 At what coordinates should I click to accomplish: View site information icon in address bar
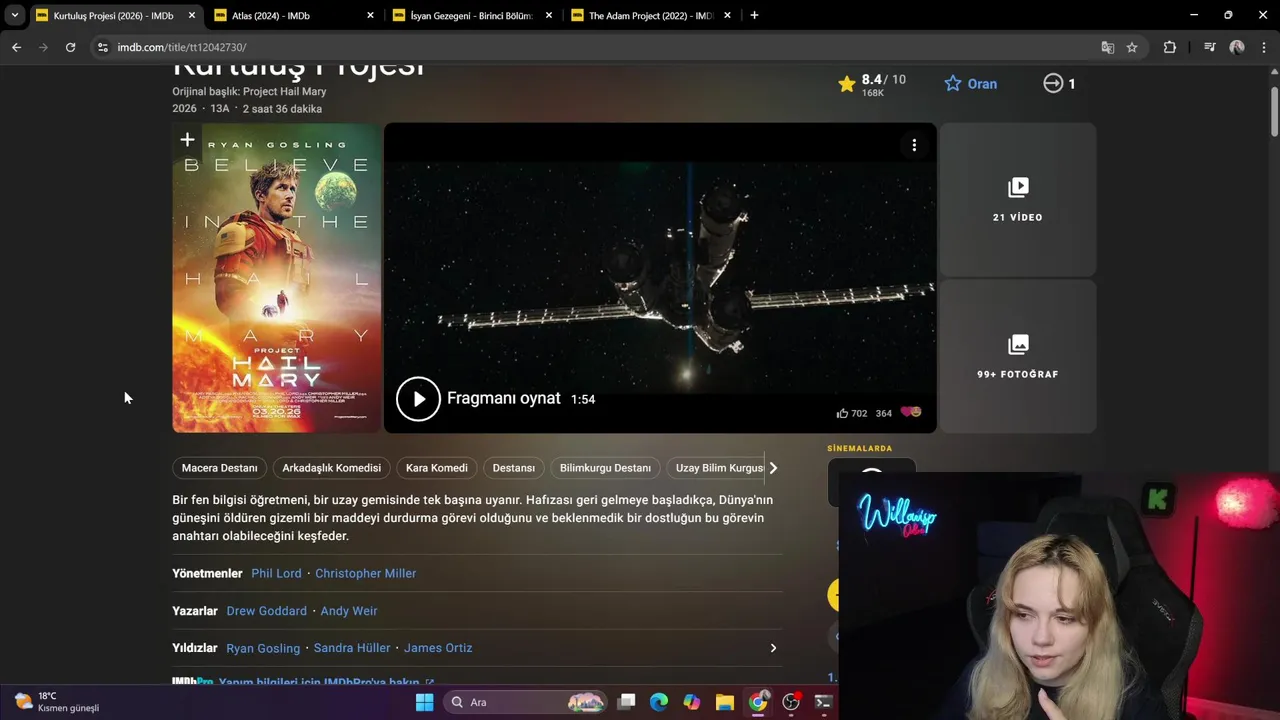coord(101,47)
